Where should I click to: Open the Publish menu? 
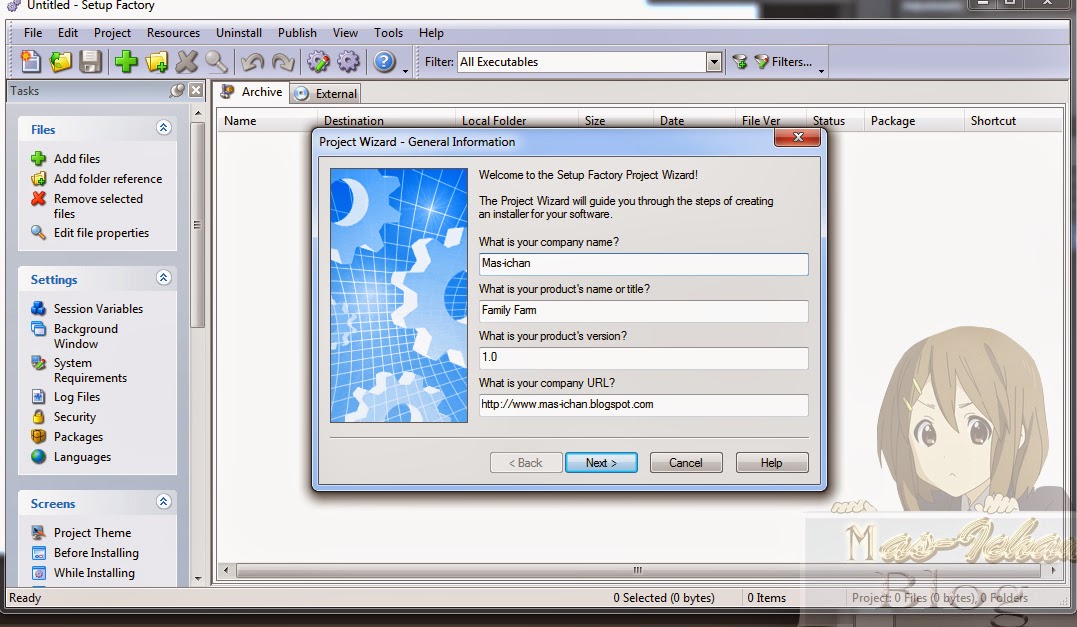297,33
